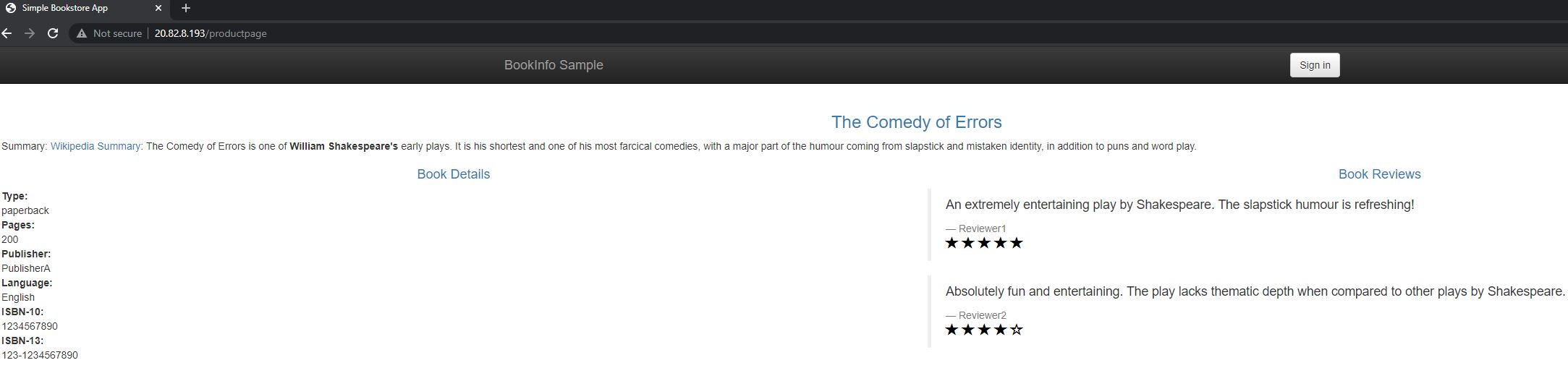Click Reviewer1's review quote text

click(x=1179, y=205)
